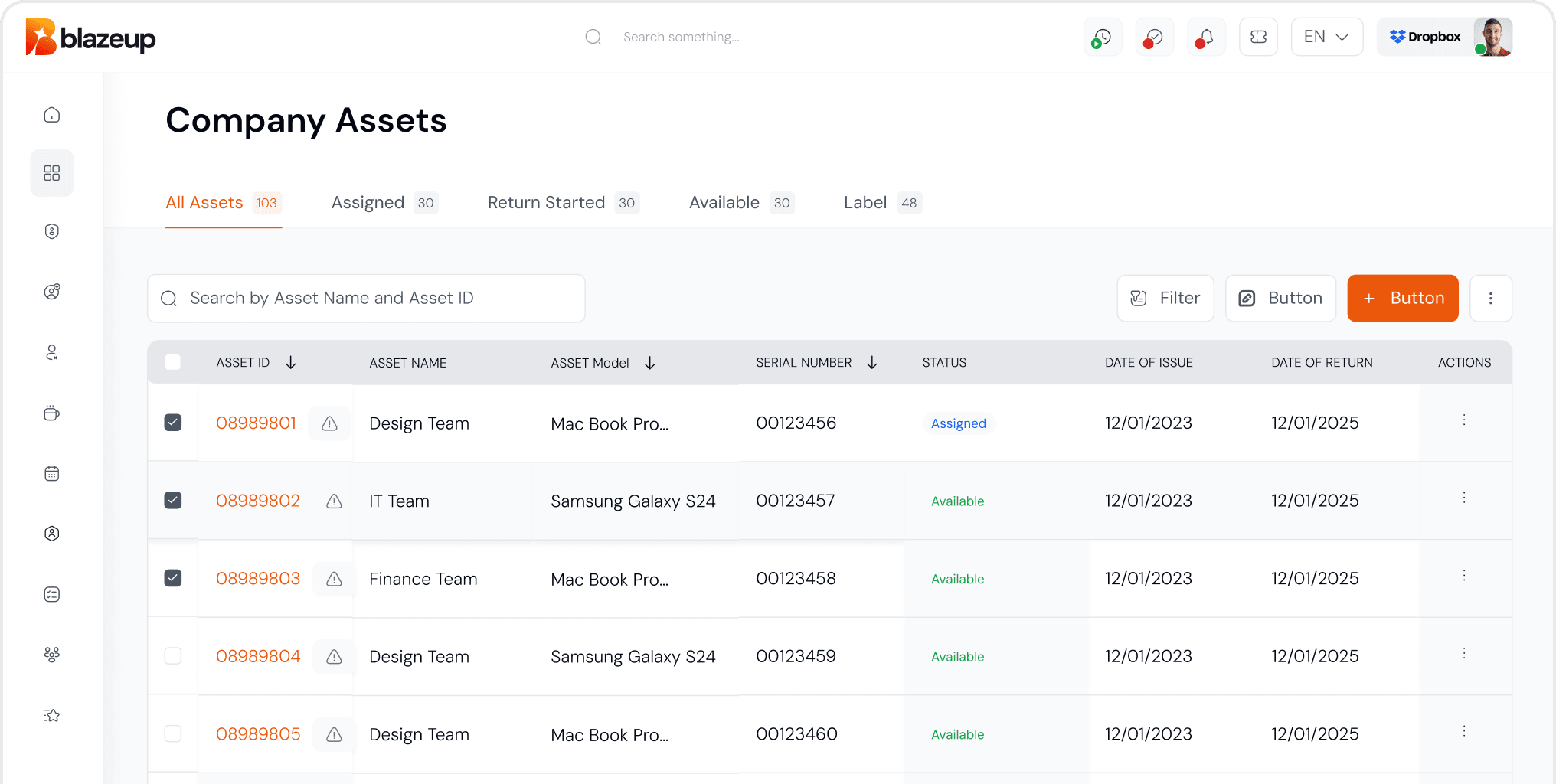The height and width of the screenshot is (784, 1556).
Task: Click the notification bell icon
Action: 1206,37
